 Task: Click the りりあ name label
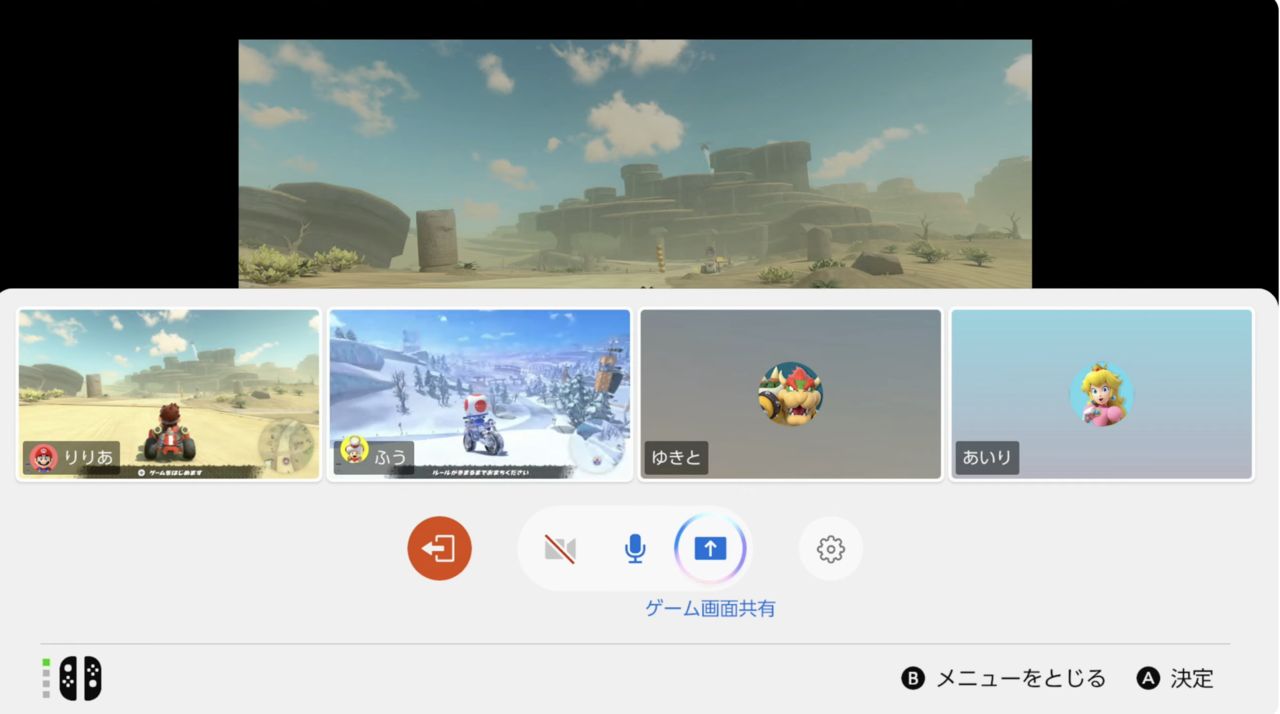(x=89, y=458)
